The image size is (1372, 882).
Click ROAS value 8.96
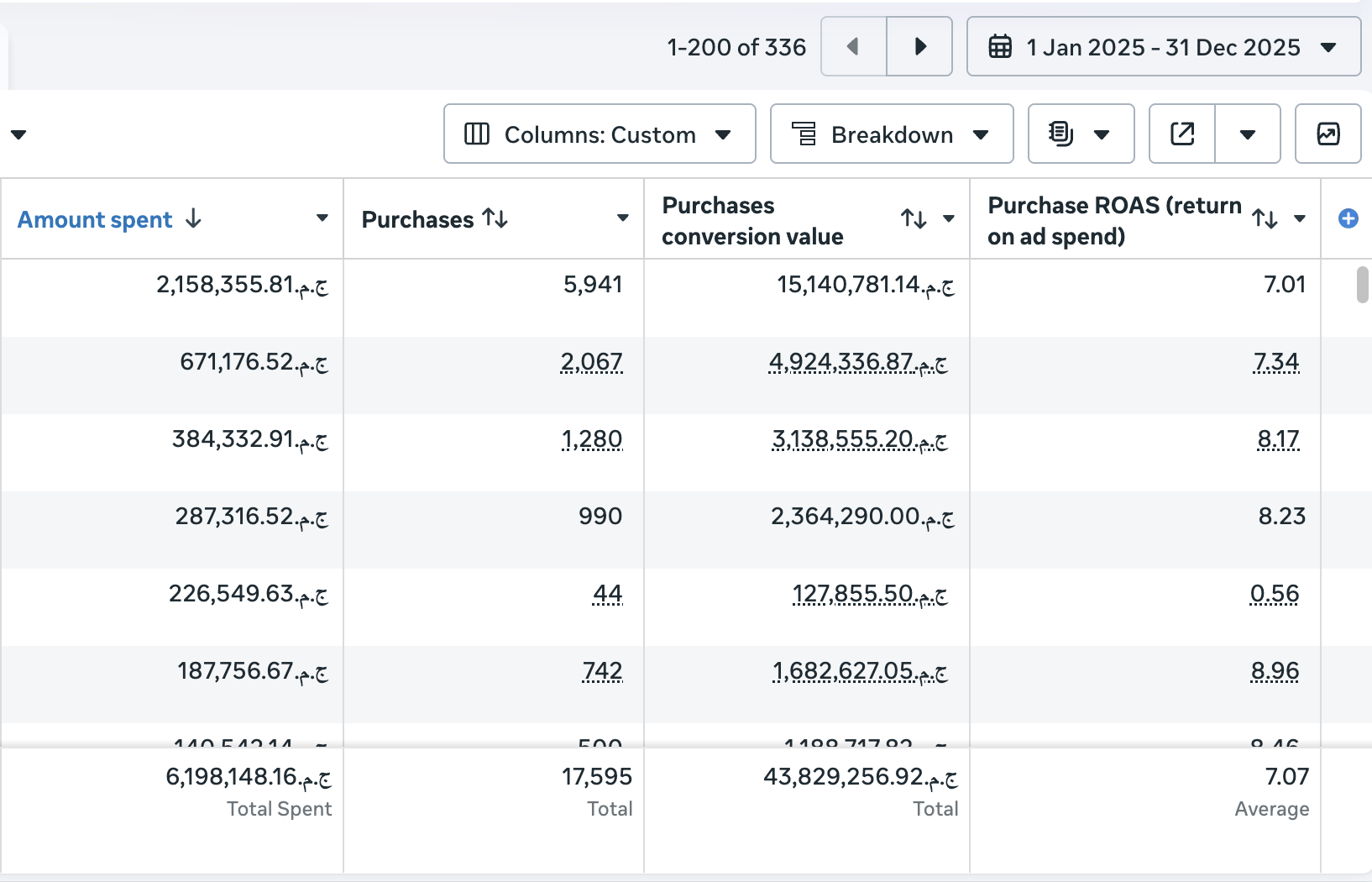tap(1275, 671)
